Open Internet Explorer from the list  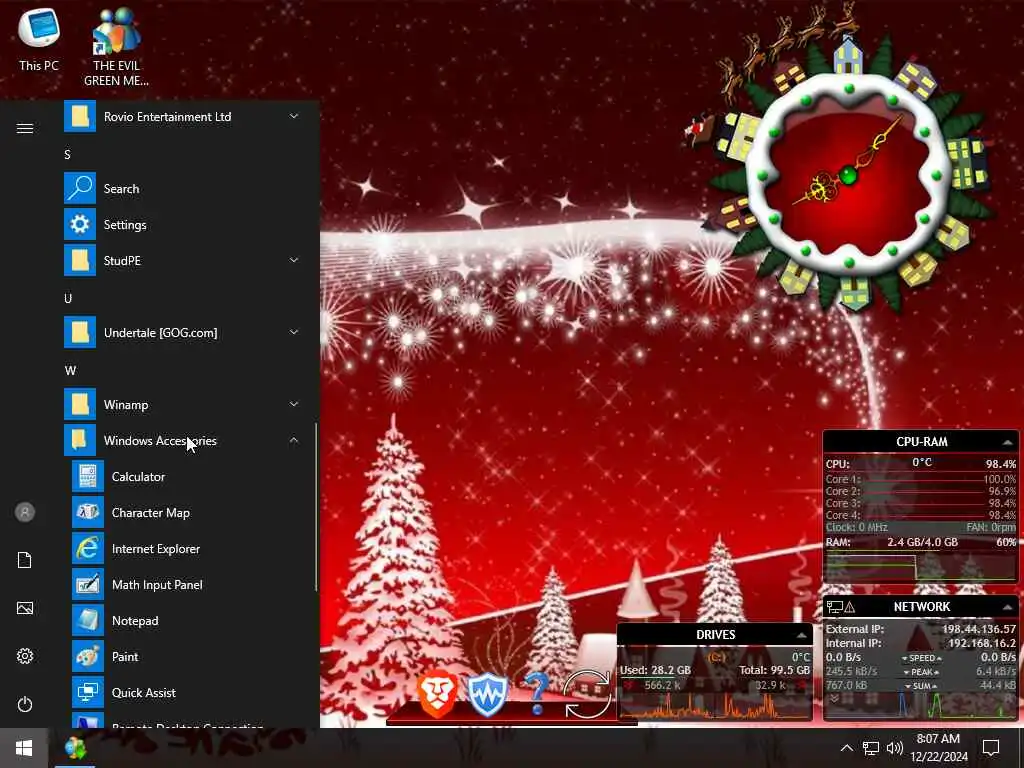(183, 549)
